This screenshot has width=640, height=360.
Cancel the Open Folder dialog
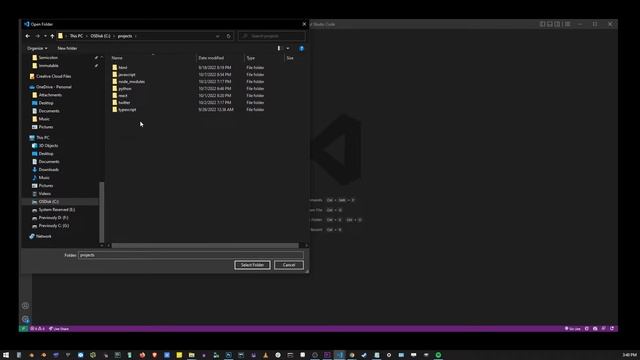click(x=289, y=265)
